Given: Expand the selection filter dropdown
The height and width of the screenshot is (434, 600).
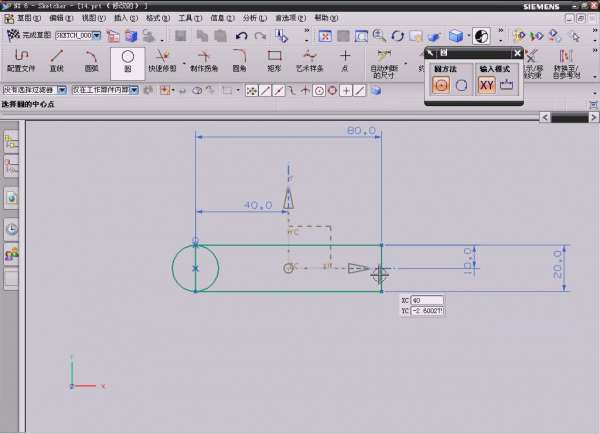Looking at the screenshot, I should pos(62,90).
